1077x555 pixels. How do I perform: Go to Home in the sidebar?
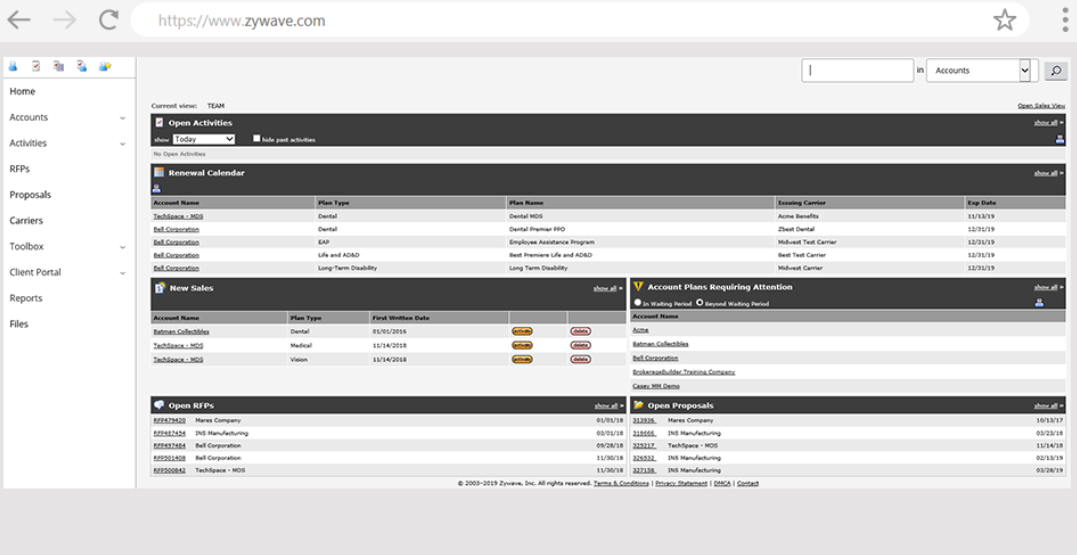point(22,91)
